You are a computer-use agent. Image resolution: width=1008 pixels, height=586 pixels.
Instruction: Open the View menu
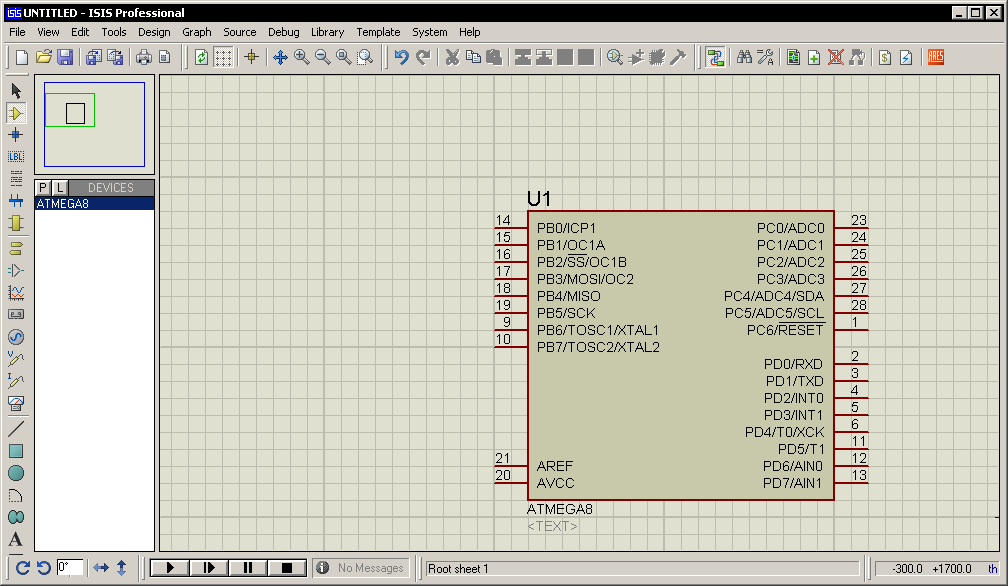pos(48,32)
